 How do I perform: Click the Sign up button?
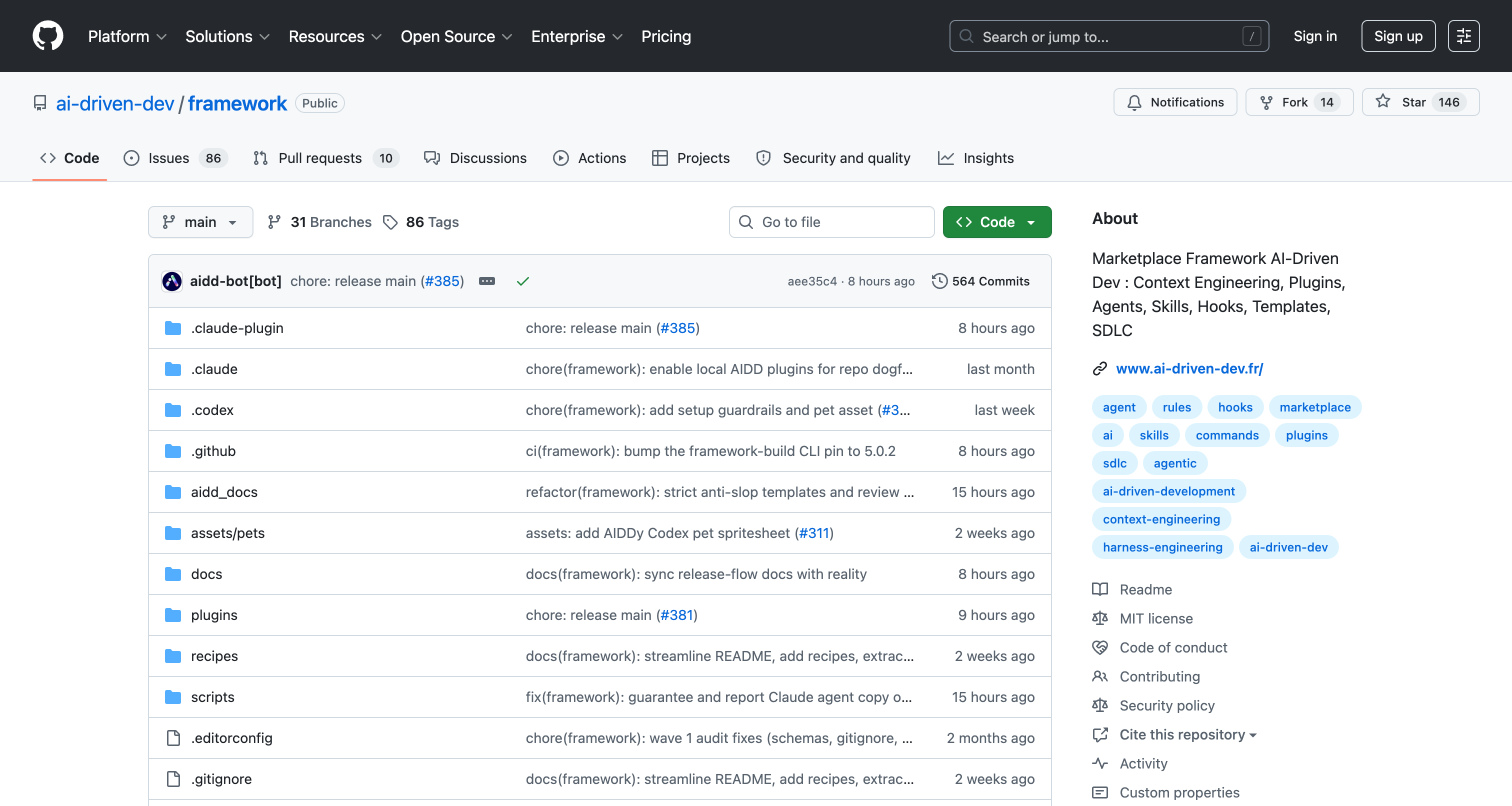pos(1398,36)
